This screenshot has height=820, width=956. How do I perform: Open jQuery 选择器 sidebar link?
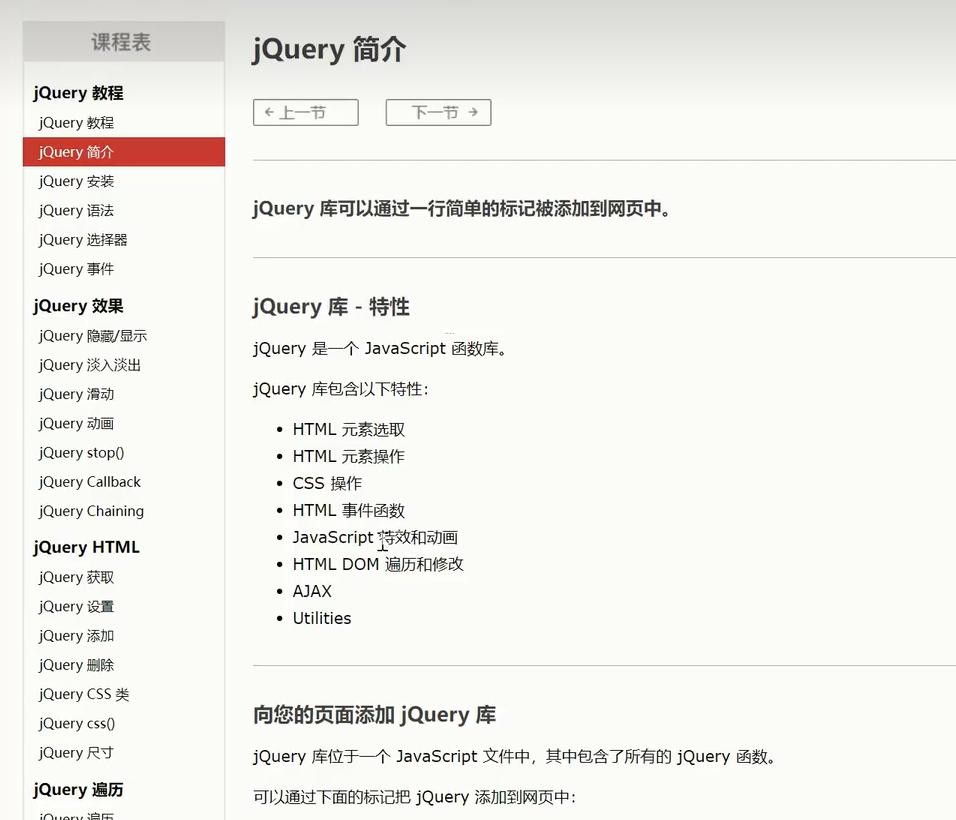(x=83, y=240)
